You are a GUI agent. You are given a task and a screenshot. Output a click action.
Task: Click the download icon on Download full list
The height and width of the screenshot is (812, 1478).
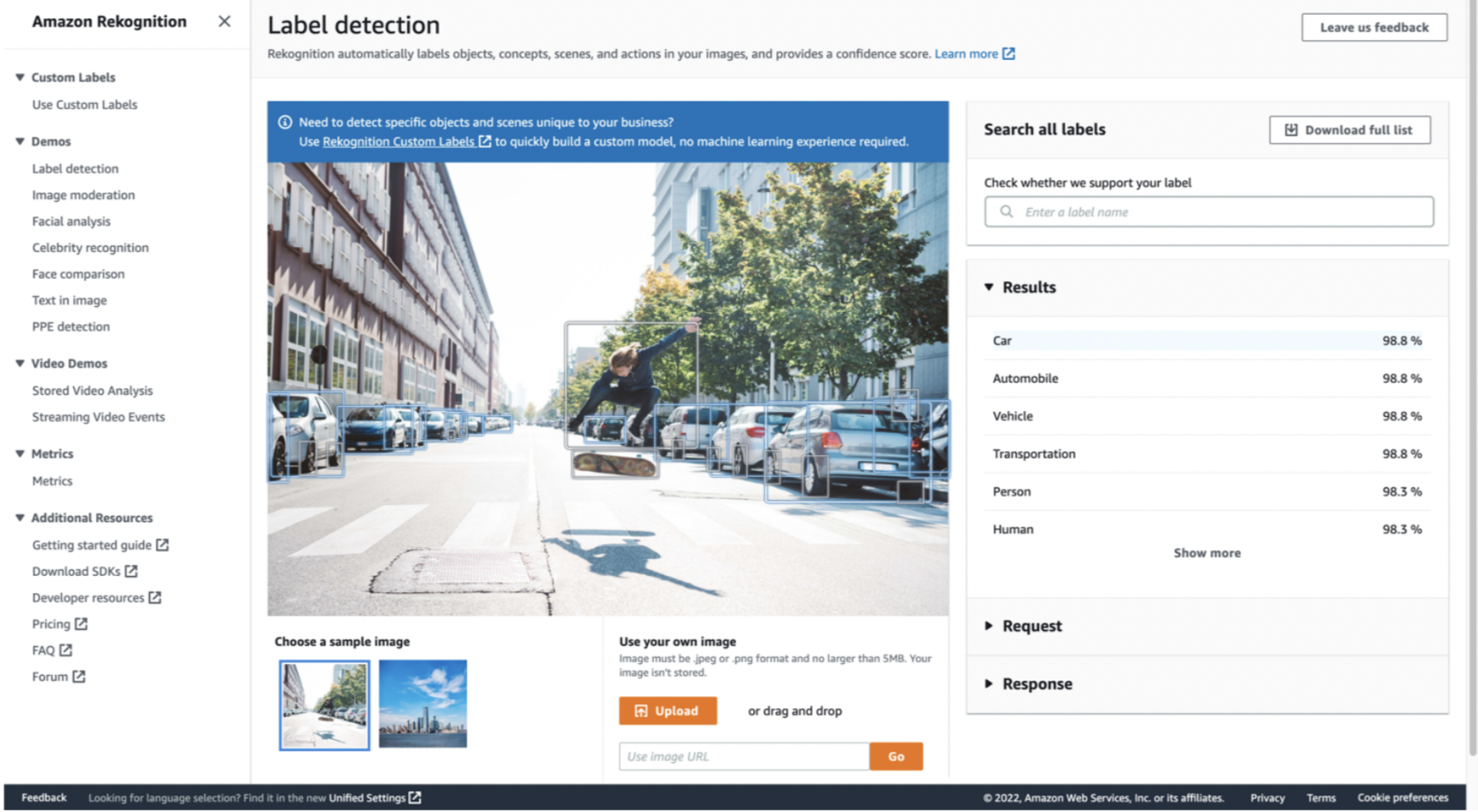point(1292,130)
